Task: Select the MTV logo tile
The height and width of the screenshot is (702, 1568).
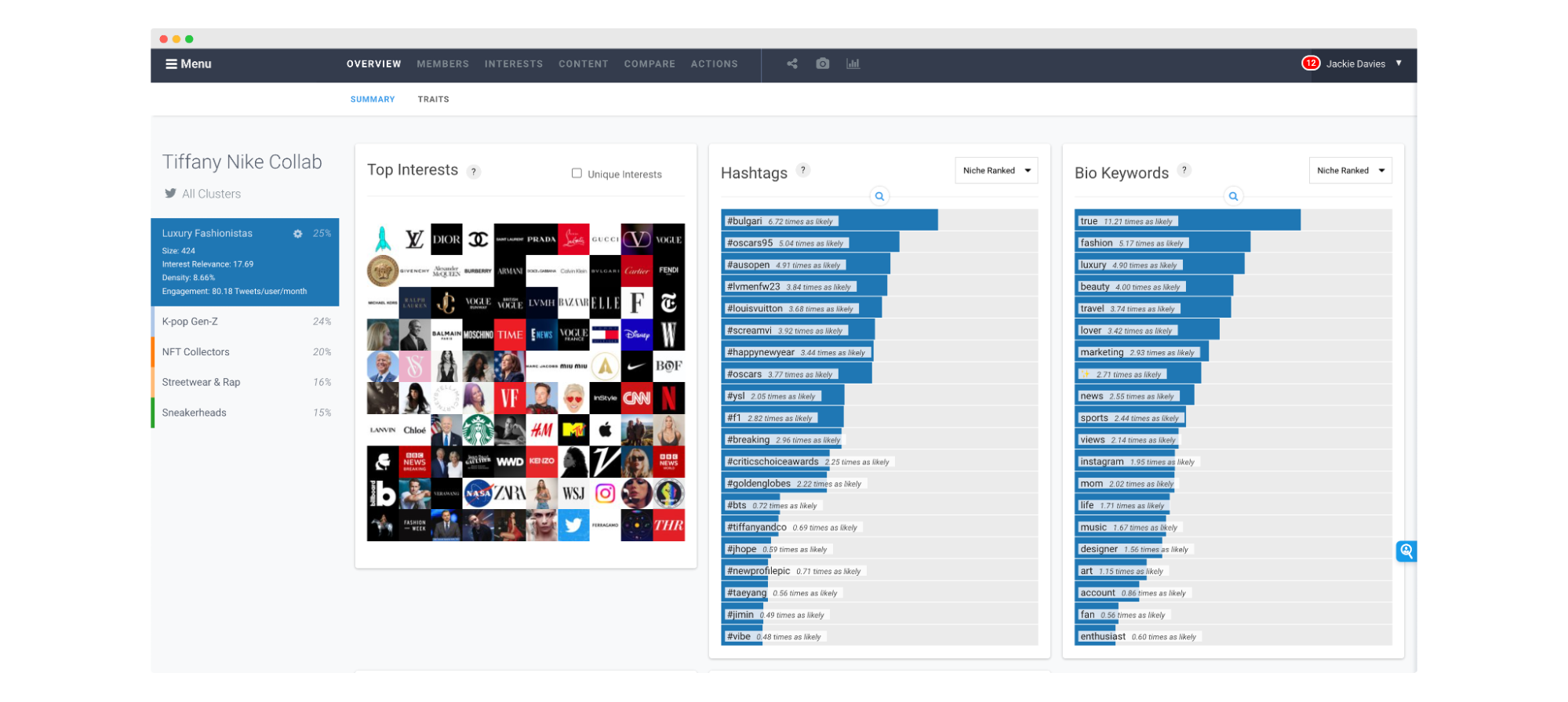Action: 573,430
